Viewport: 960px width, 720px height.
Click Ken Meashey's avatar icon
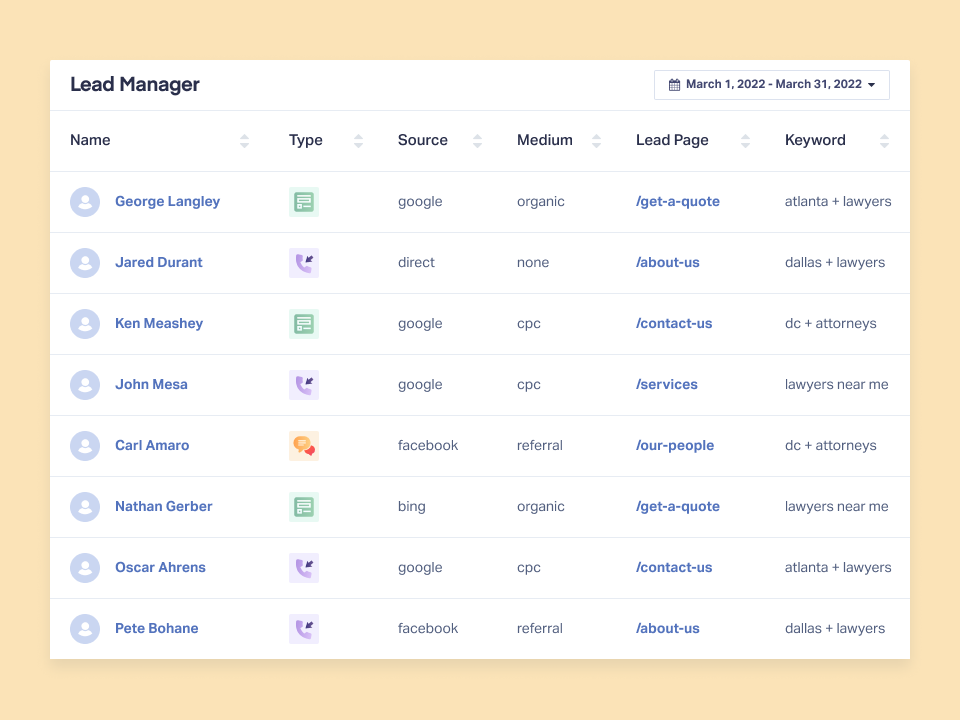point(85,323)
